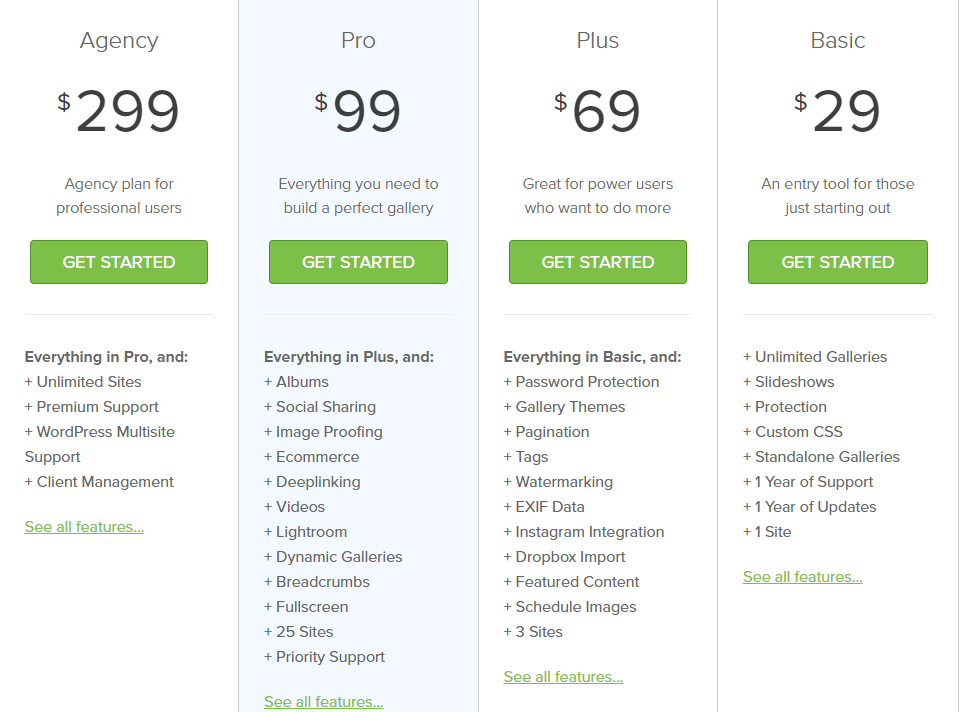
Task: Click the $69 Plus price
Action: pyautogui.click(x=598, y=111)
